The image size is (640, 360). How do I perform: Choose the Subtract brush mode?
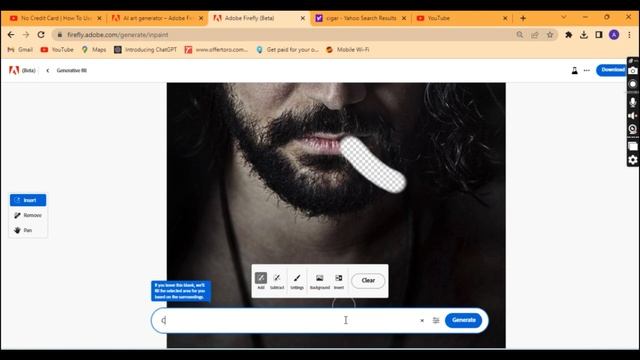277,281
